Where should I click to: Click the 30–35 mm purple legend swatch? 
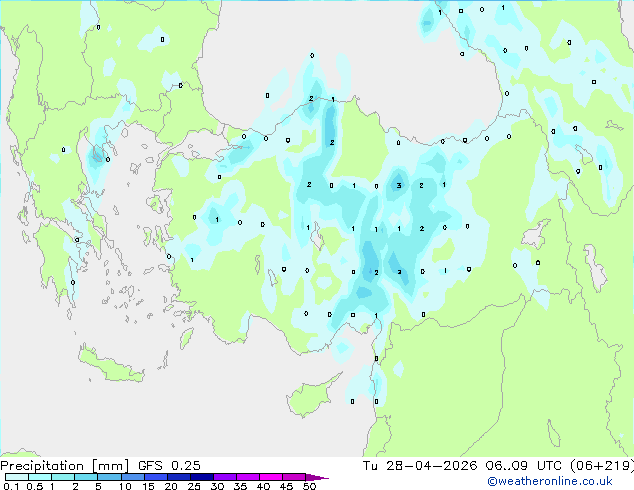coord(225,477)
